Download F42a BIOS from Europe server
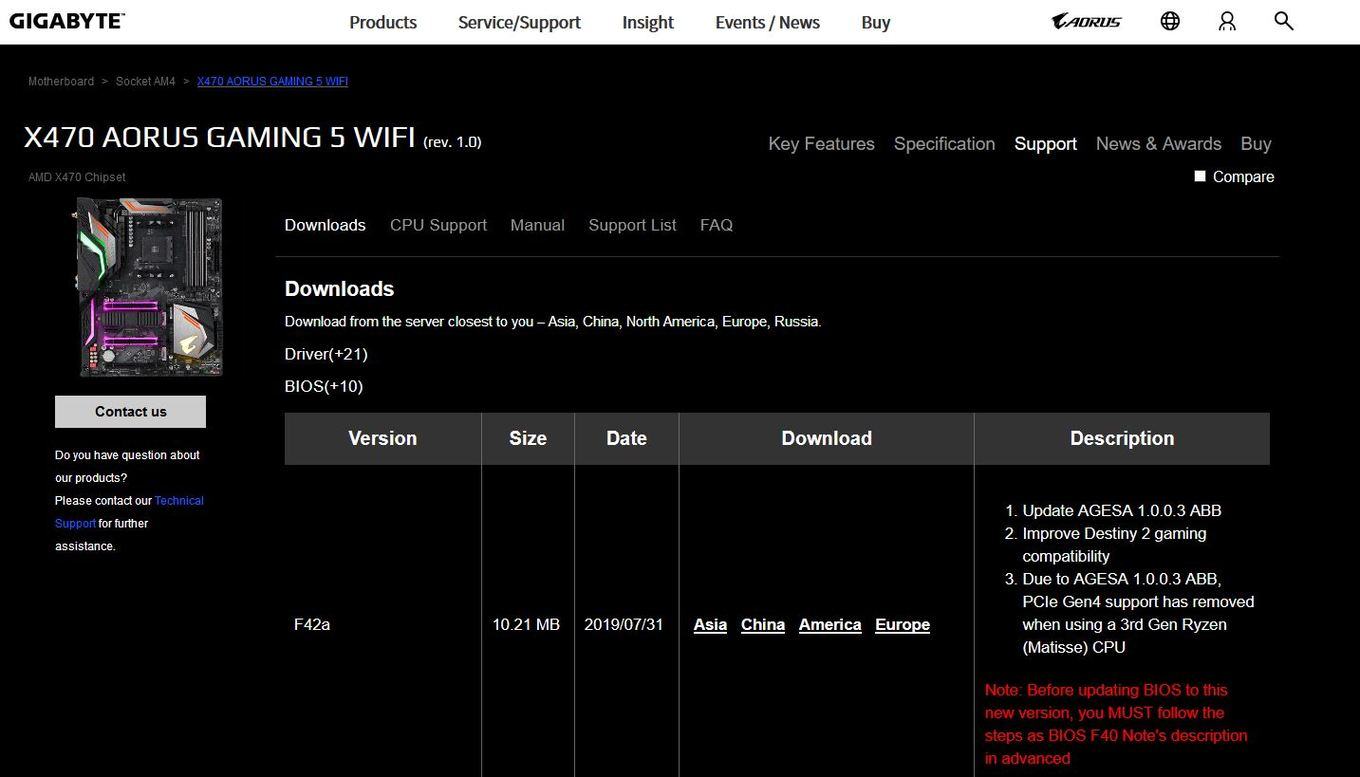This screenshot has width=1360, height=777. point(902,625)
